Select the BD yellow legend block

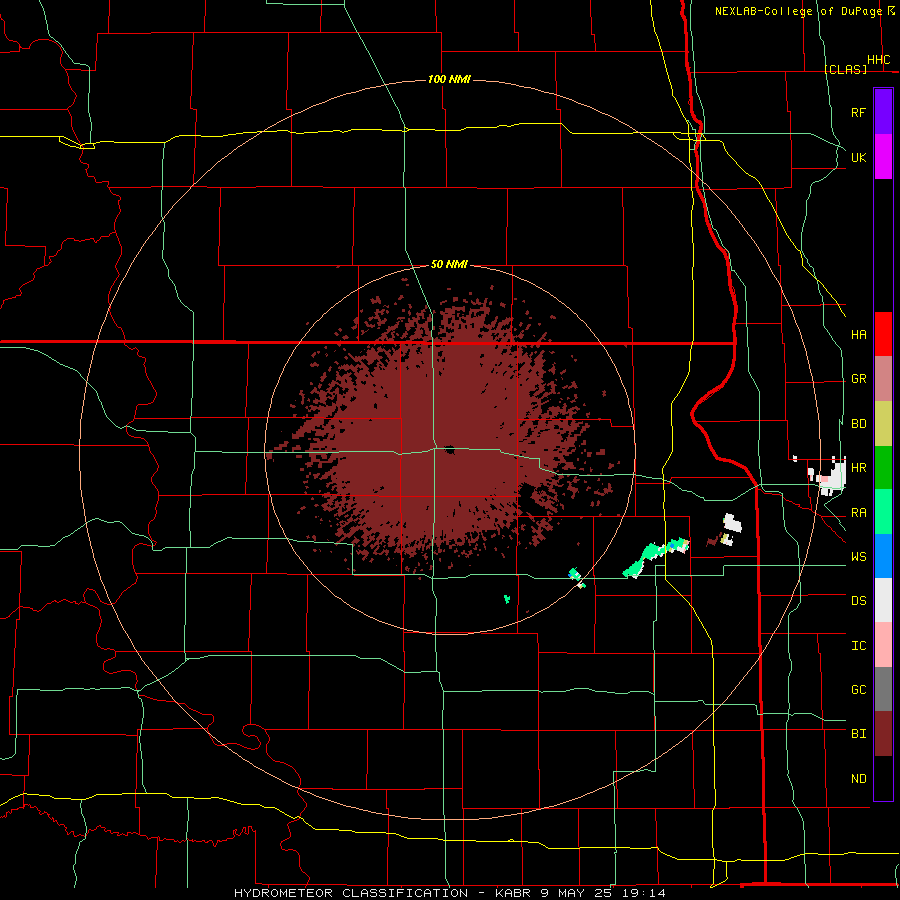coord(883,423)
